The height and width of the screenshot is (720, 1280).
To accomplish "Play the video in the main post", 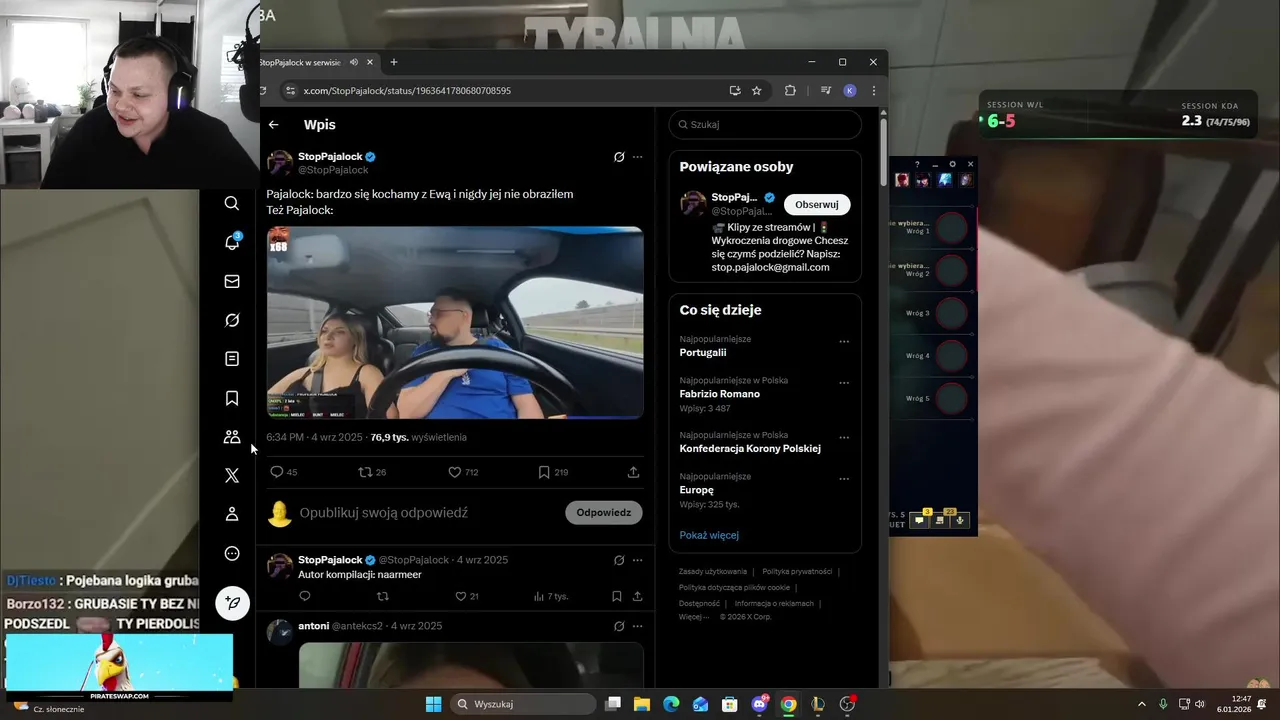I will [455, 323].
